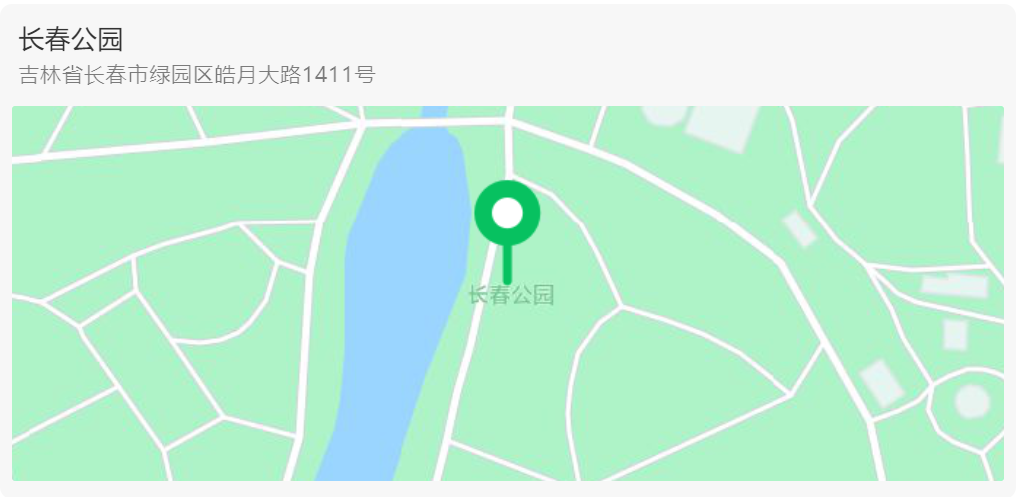Click the circular building icon at bottom right
Image resolution: width=1016 pixels, height=497 pixels.
coord(973,401)
